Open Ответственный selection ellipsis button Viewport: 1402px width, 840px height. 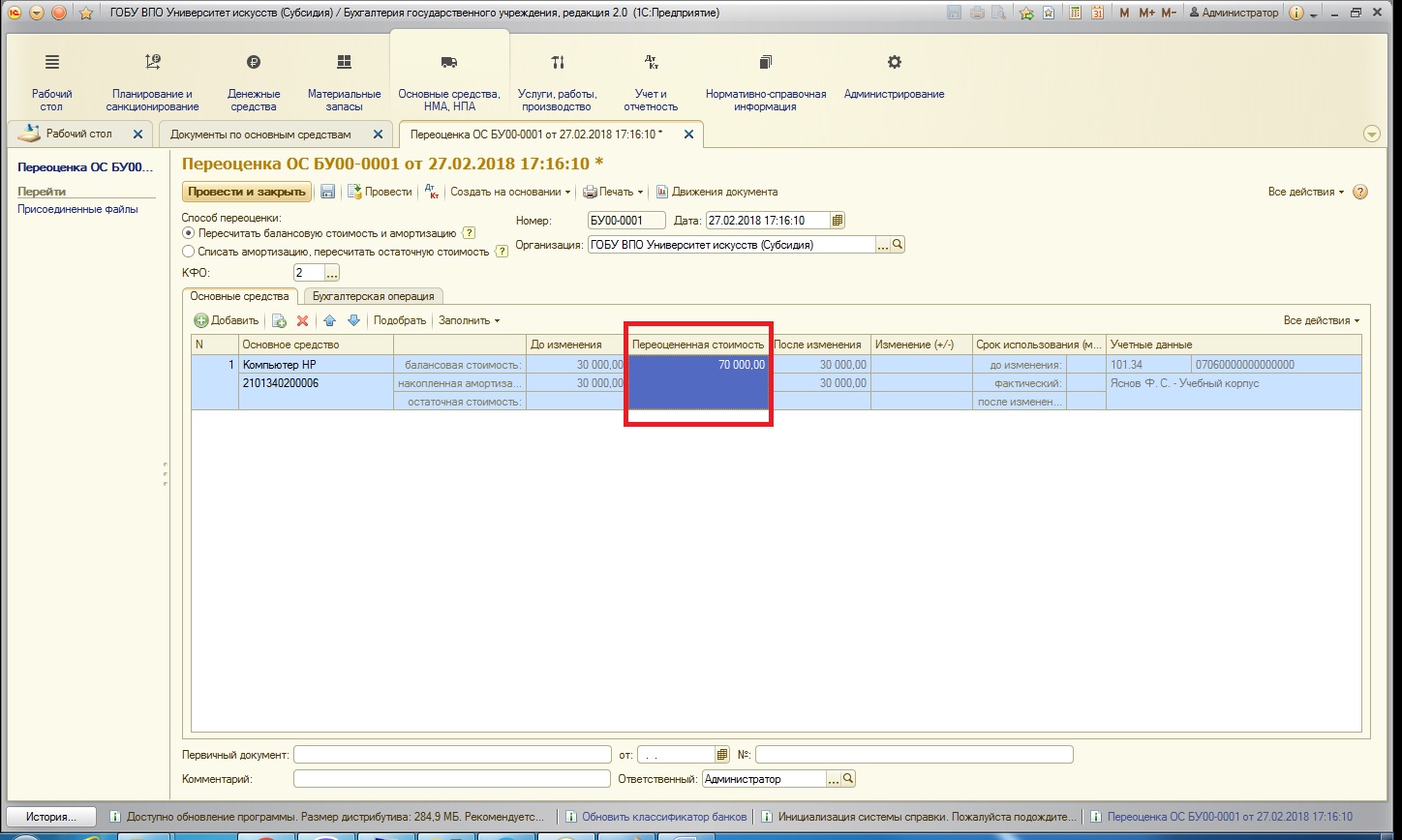pos(834,778)
